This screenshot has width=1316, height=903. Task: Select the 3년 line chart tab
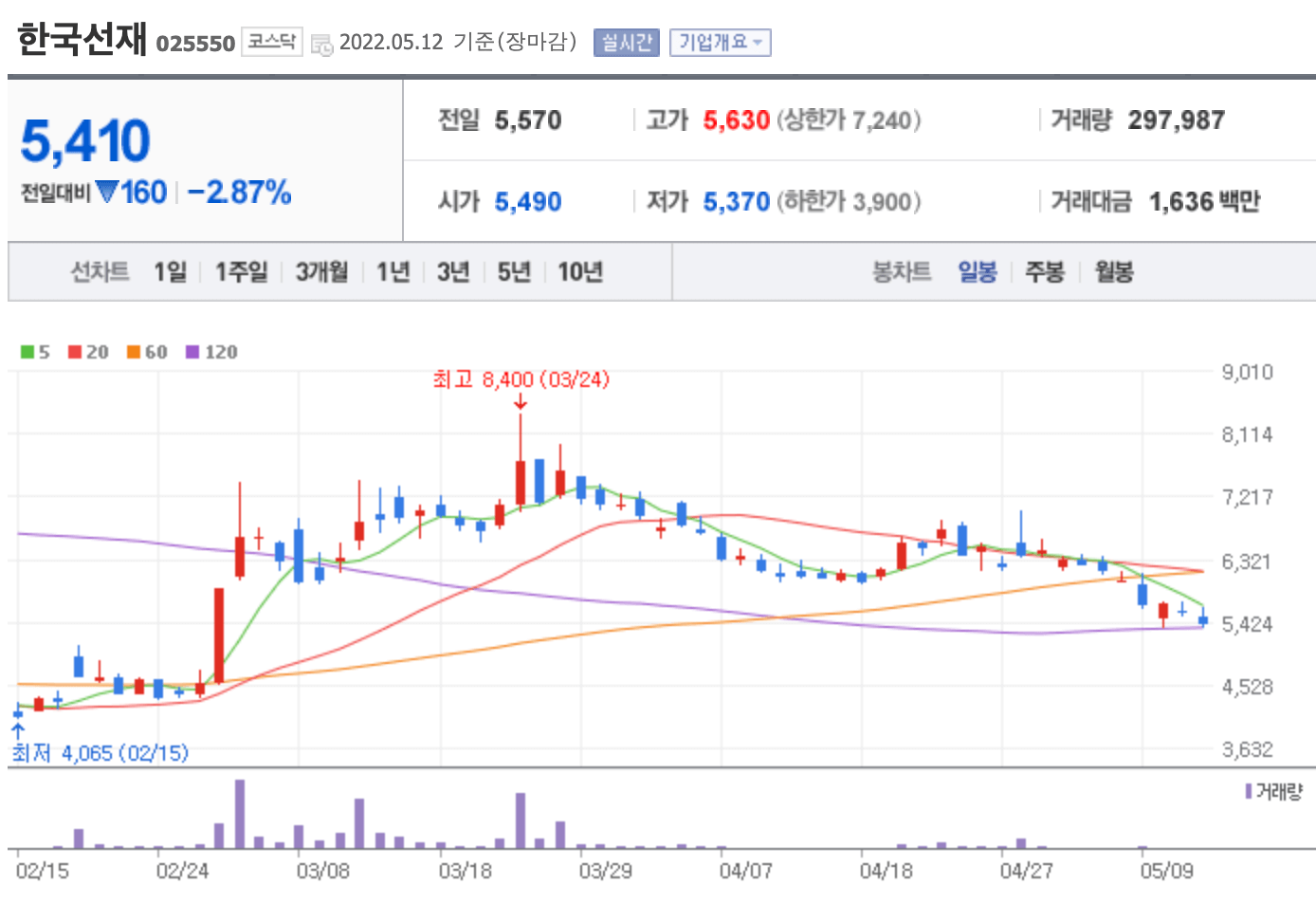tap(453, 272)
